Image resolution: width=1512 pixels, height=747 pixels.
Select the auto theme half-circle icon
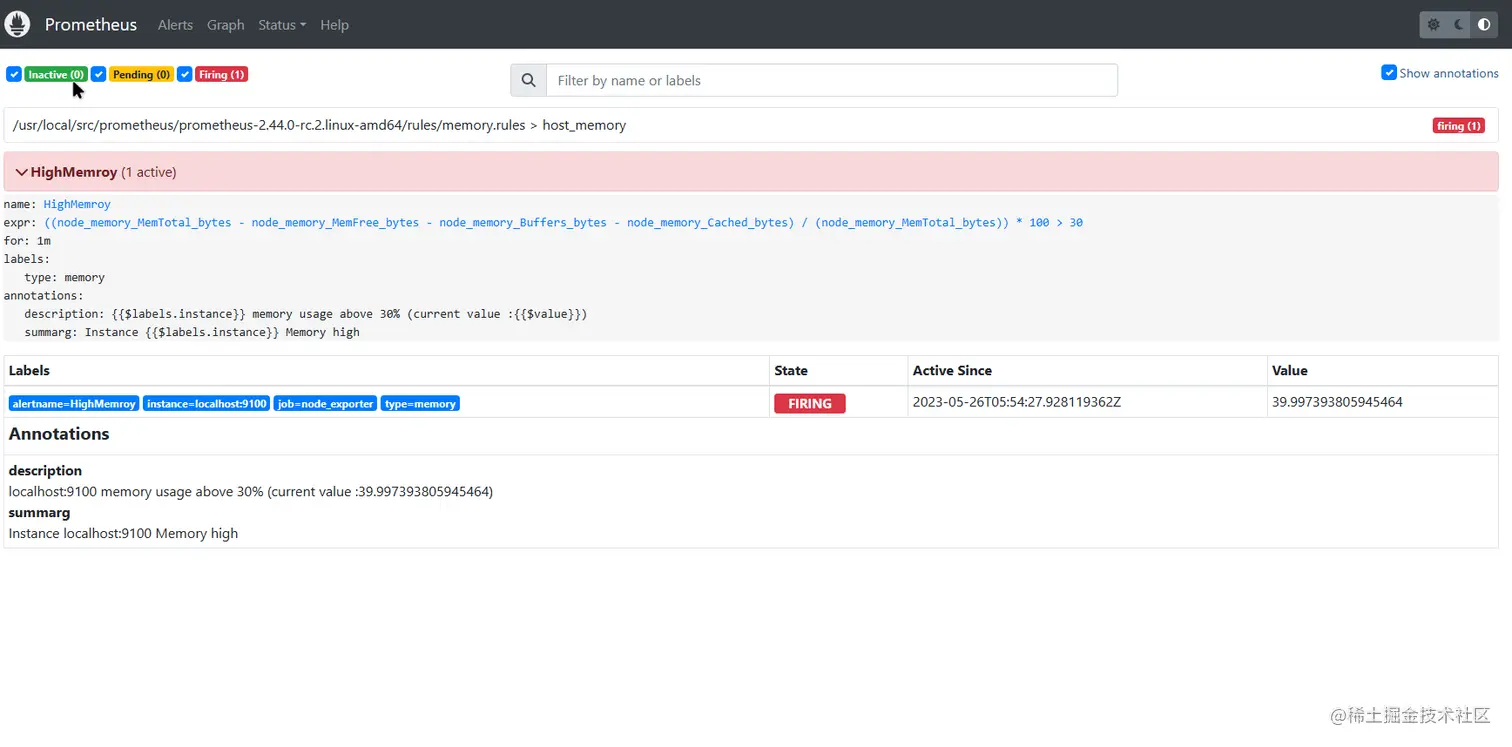click(1484, 25)
